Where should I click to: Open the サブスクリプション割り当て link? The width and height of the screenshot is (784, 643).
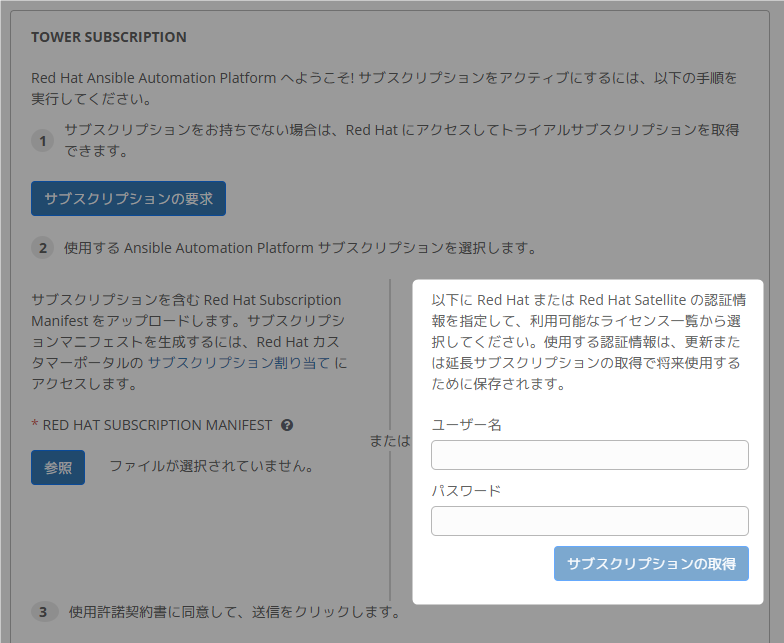click(239, 363)
